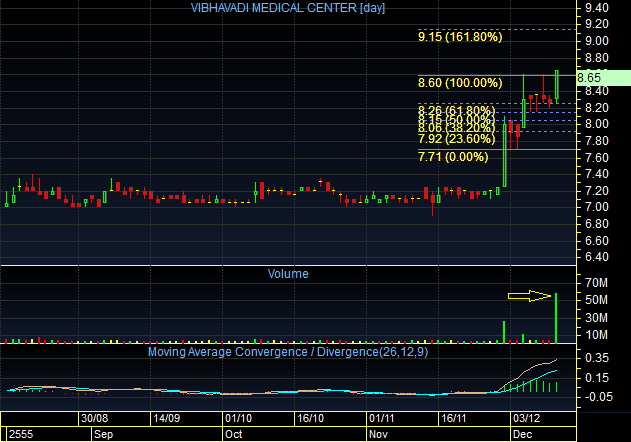Click the 0.35 MACD axis value

pyautogui.click(x=597, y=358)
